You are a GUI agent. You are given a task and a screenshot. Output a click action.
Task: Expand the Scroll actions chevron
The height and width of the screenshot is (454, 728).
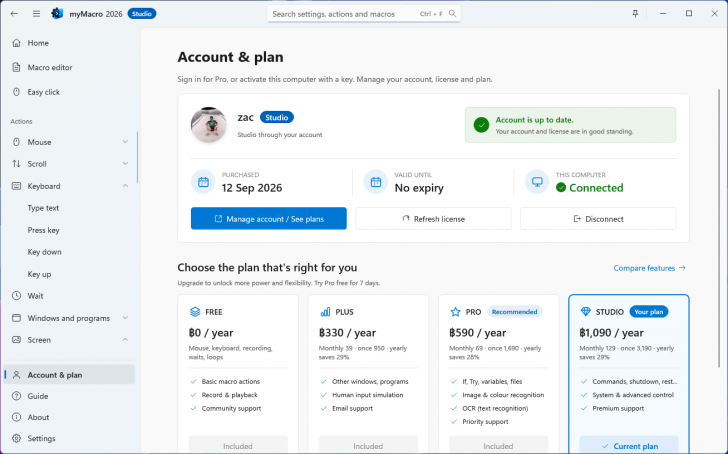(125, 163)
